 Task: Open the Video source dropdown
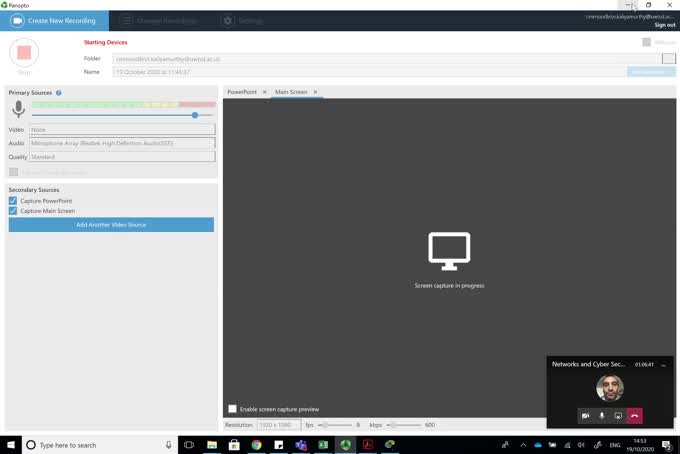click(x=122, y=129)
